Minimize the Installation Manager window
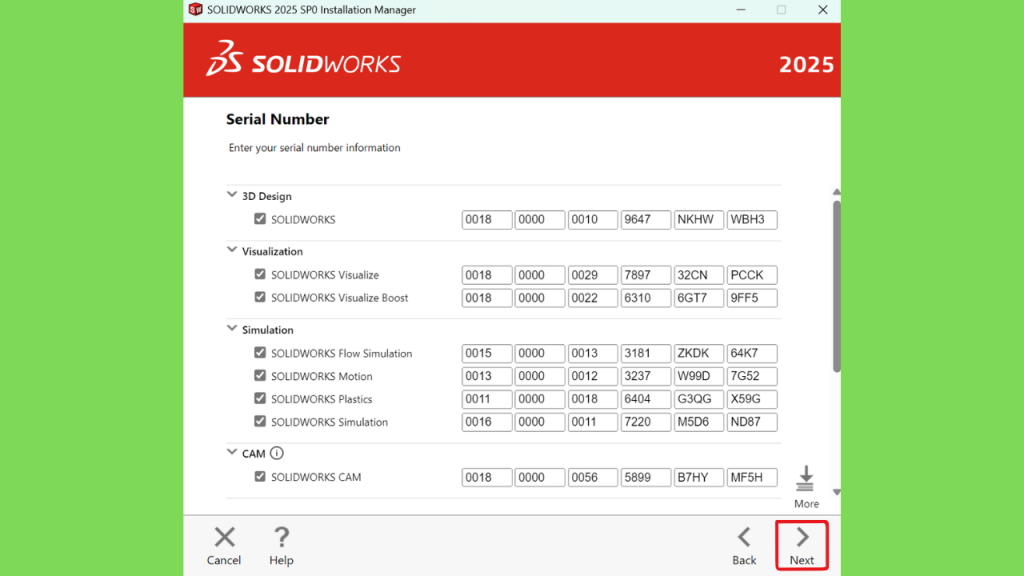 pyautogui.click(x=741, y=10)
